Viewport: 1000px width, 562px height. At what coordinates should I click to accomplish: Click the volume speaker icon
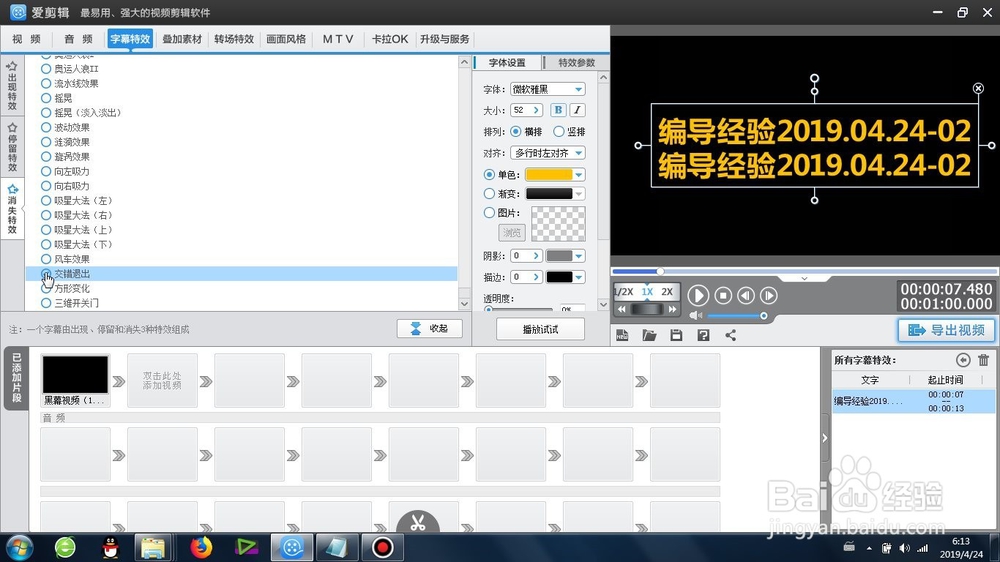click(x=695, y=315)
